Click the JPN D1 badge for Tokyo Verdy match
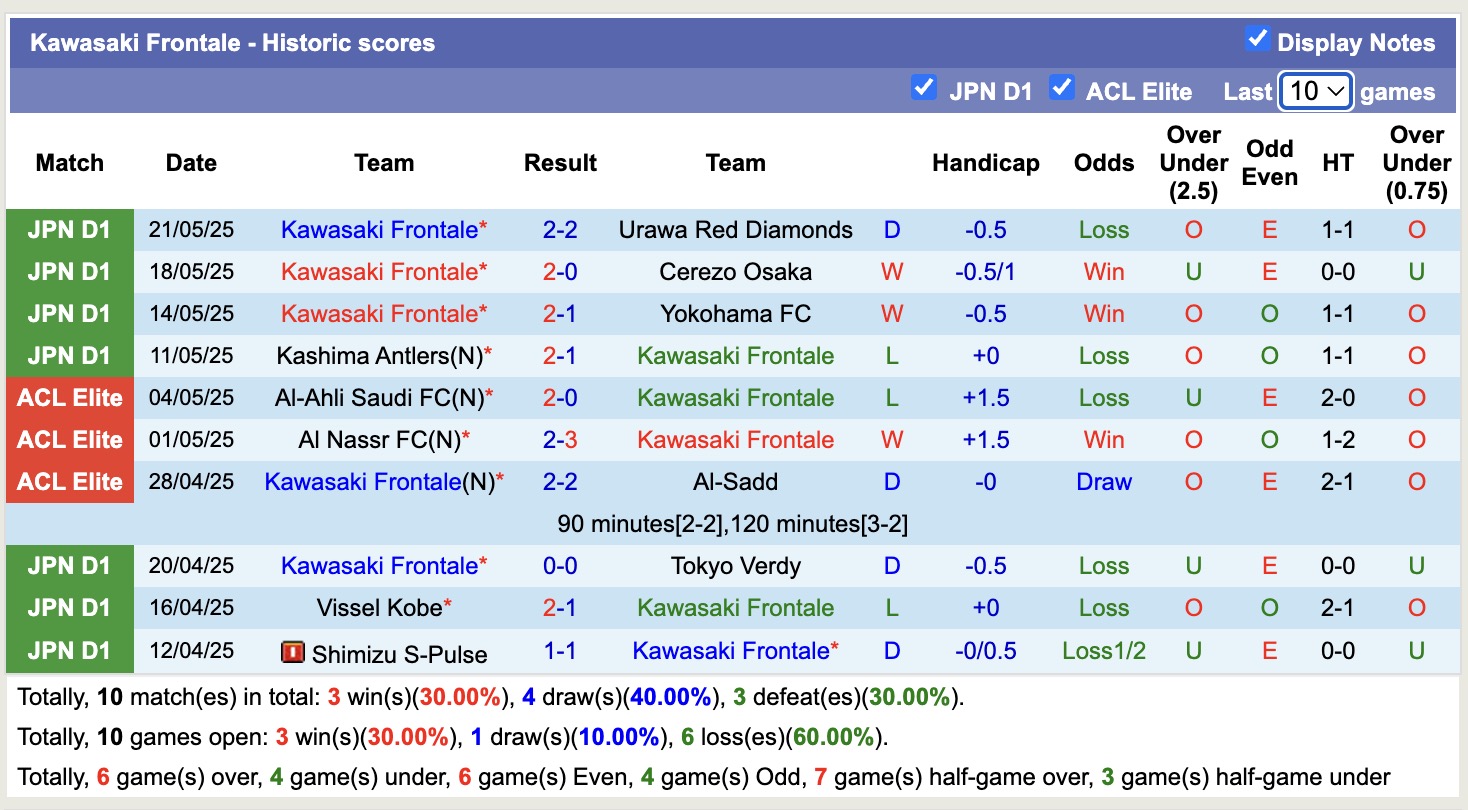 (69, 565)
